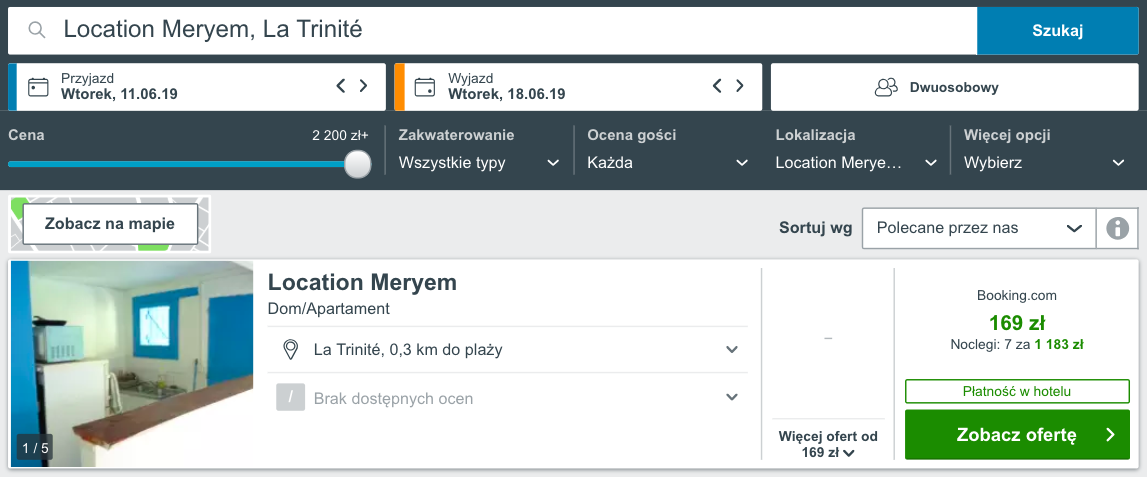Open the Lokalizacja dropdown
Image resolution: width=1147 pixels, height=477 pixels.
point(857,163)
